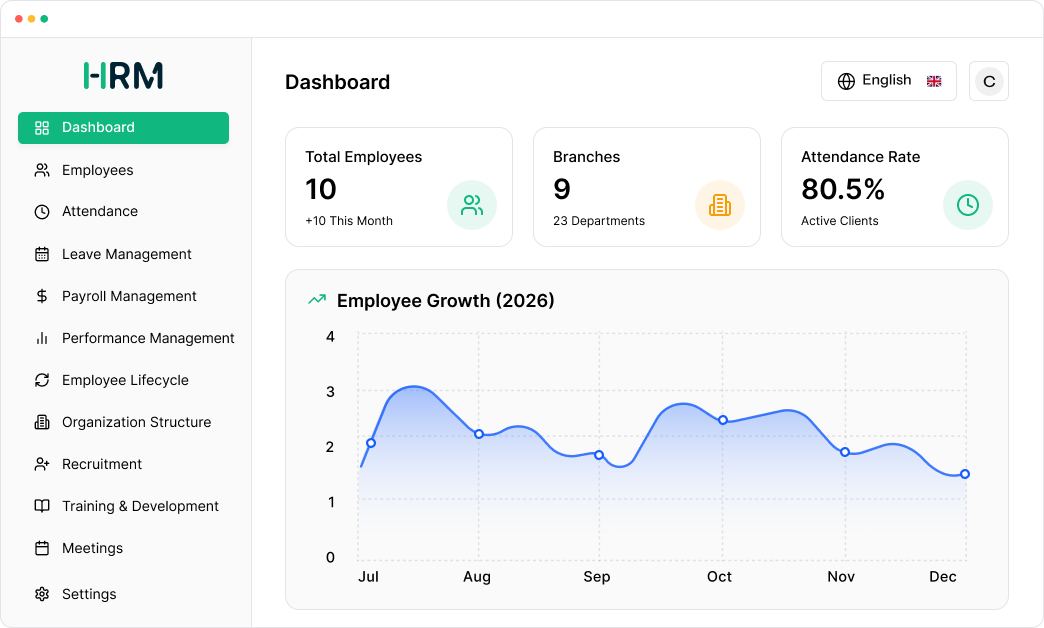Viewport: 1044px width, 628px height.
Task: Click the Payroll Management dollar icon
Action: coord(42,296)
